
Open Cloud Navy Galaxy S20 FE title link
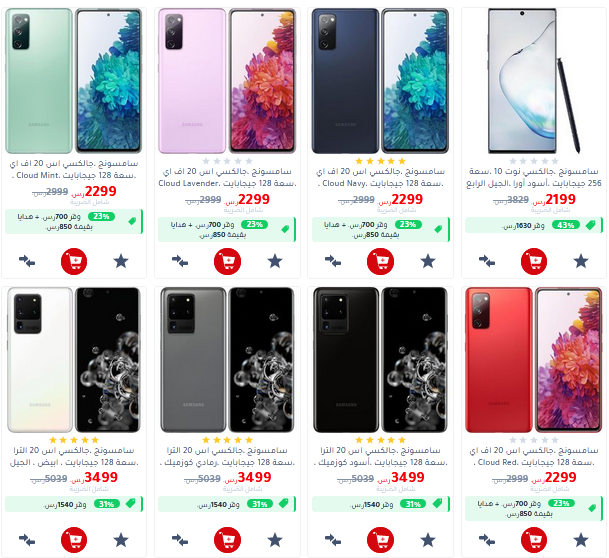(x=381, y=177)
